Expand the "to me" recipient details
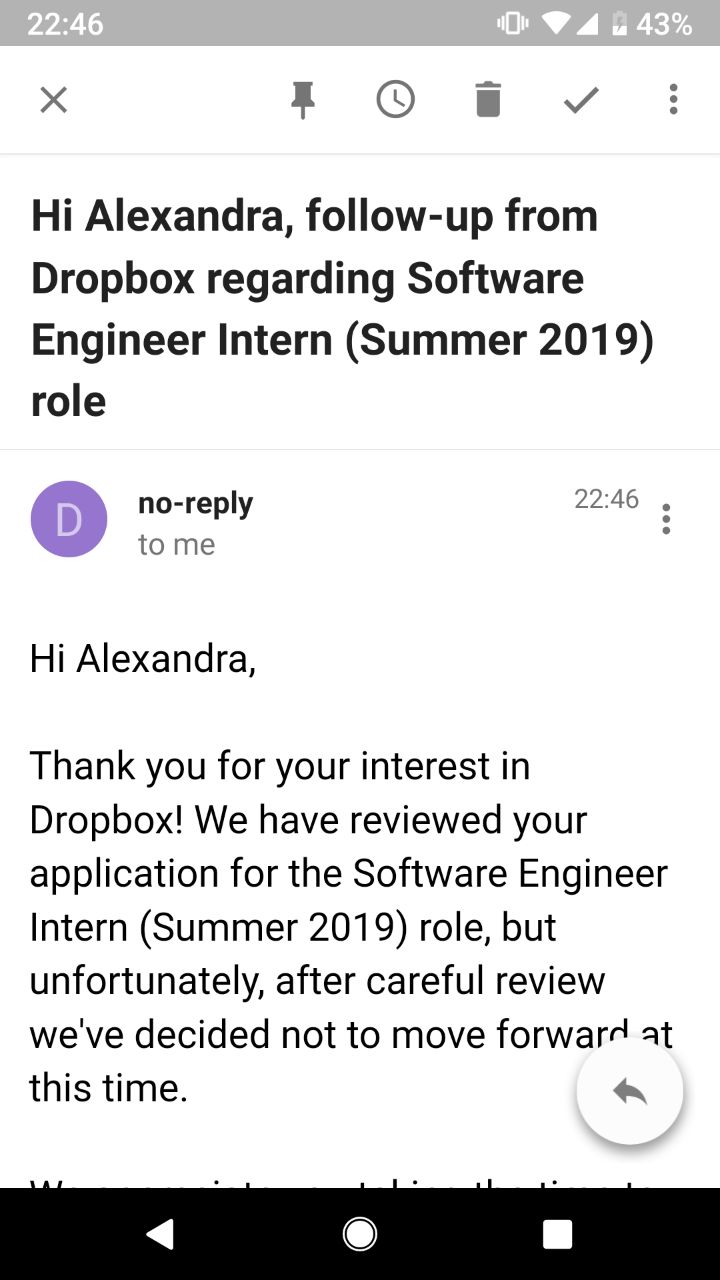Image resolution: width=720 pixels, height=1280 pixels. (x=176, y=544)
